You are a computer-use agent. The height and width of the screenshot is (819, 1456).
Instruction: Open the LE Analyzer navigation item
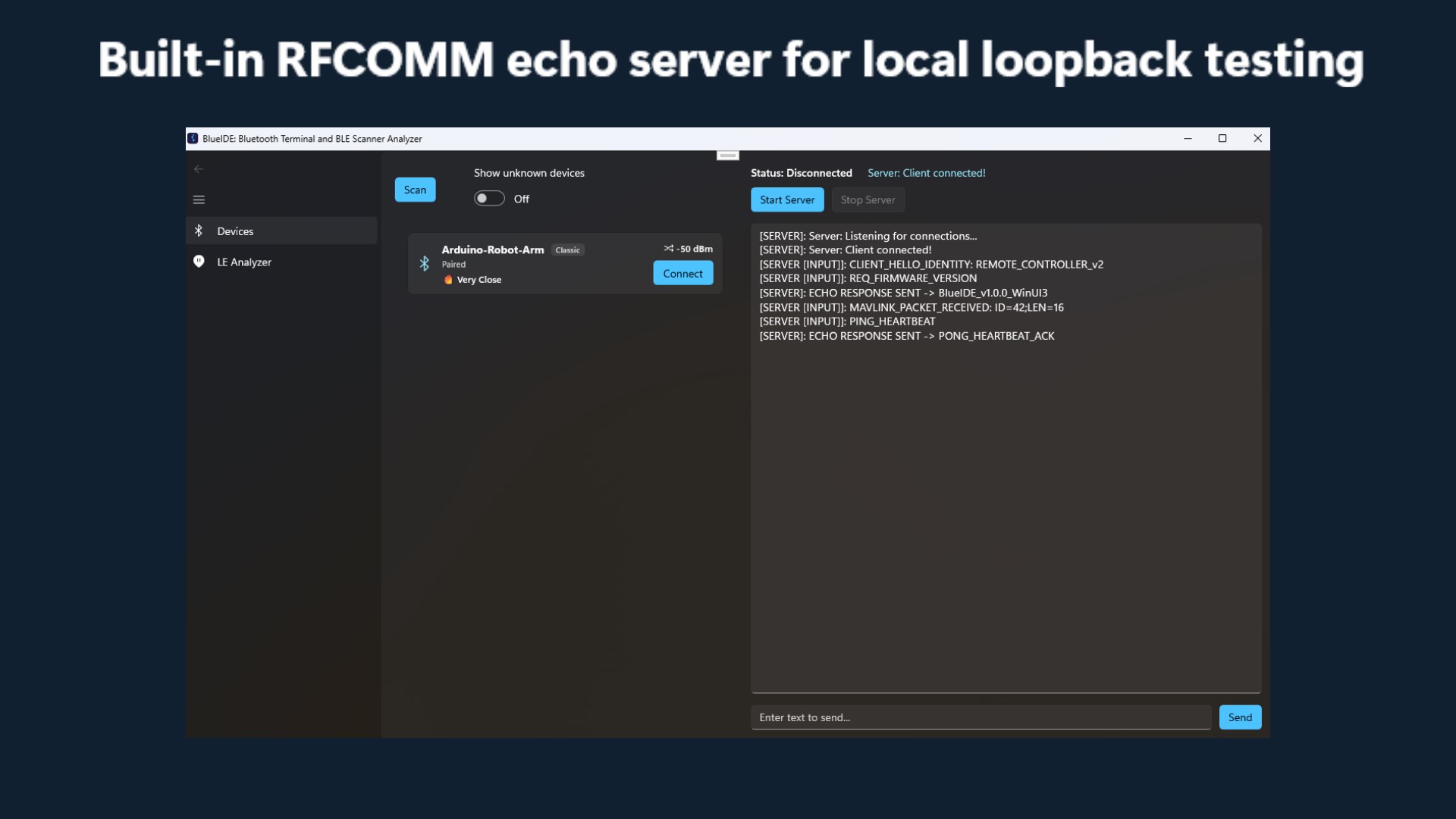[x=281, y=262]
